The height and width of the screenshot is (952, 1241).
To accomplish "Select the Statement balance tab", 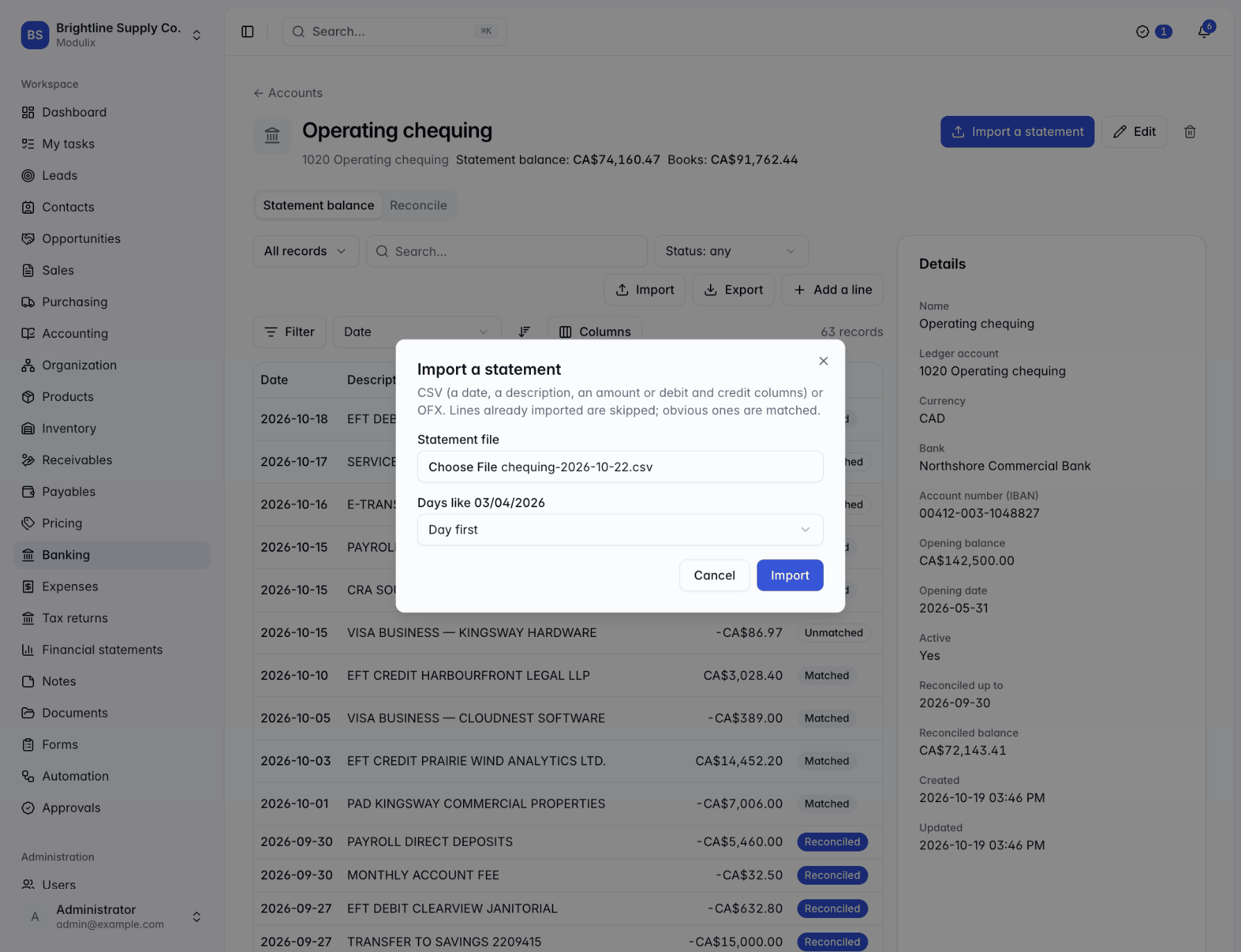I will point(319,205).
